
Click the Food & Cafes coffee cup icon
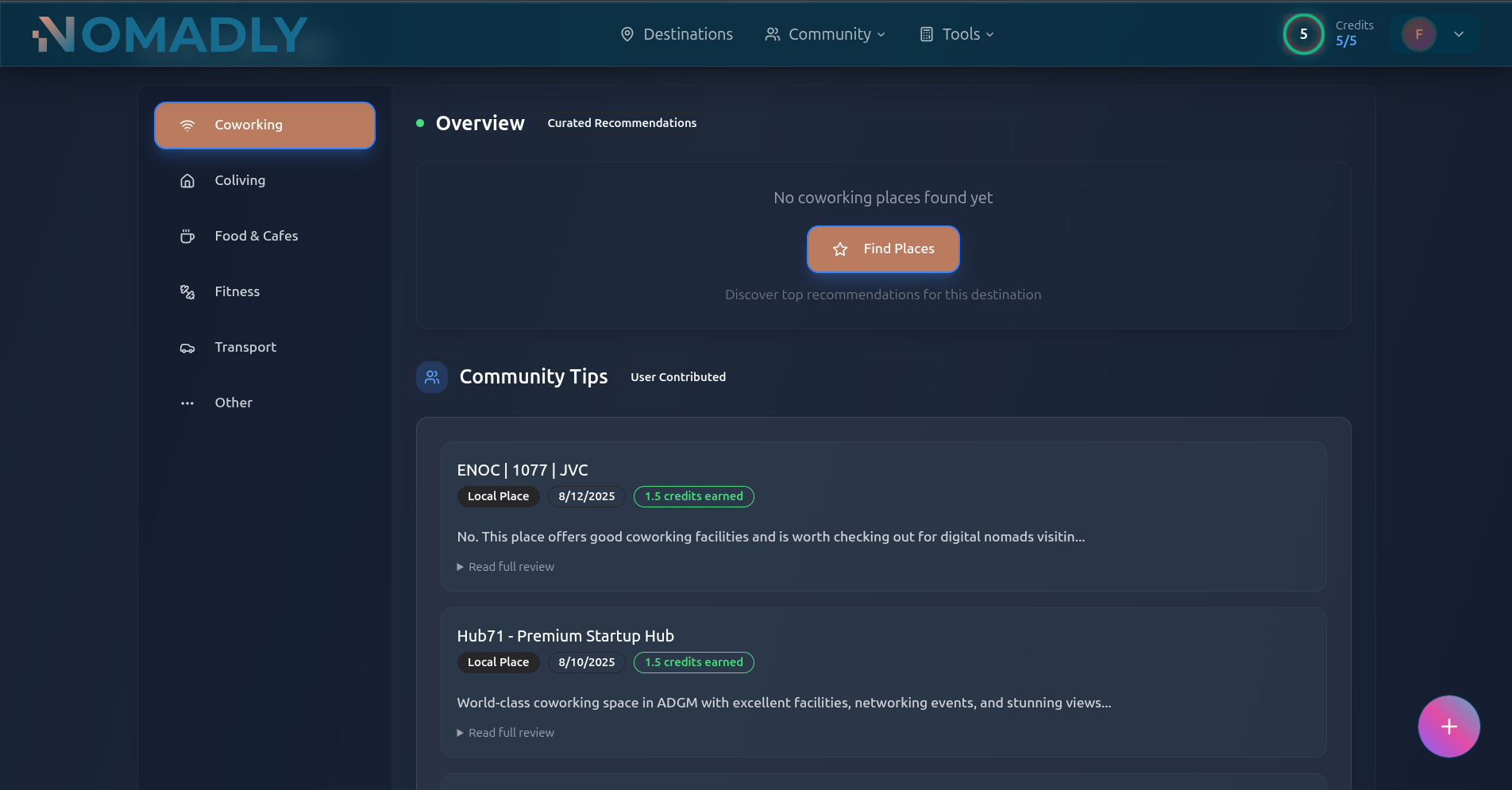[x=187, y=237]
